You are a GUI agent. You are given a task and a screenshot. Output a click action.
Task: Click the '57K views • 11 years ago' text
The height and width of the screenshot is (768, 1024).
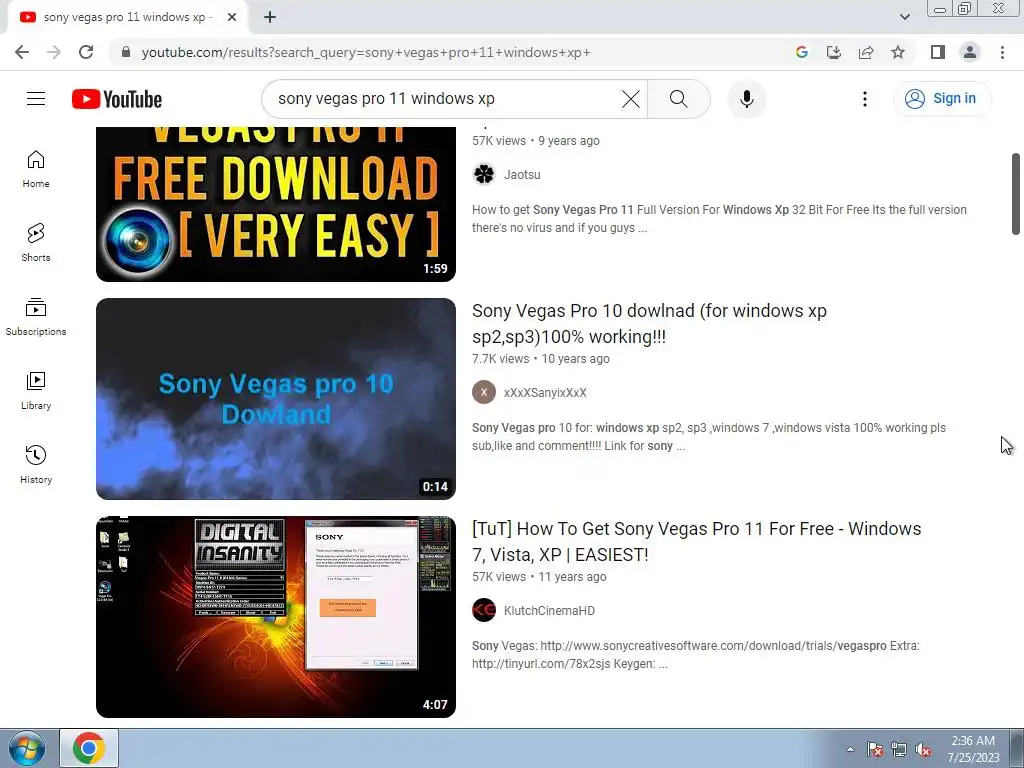[x=539, y=577]
